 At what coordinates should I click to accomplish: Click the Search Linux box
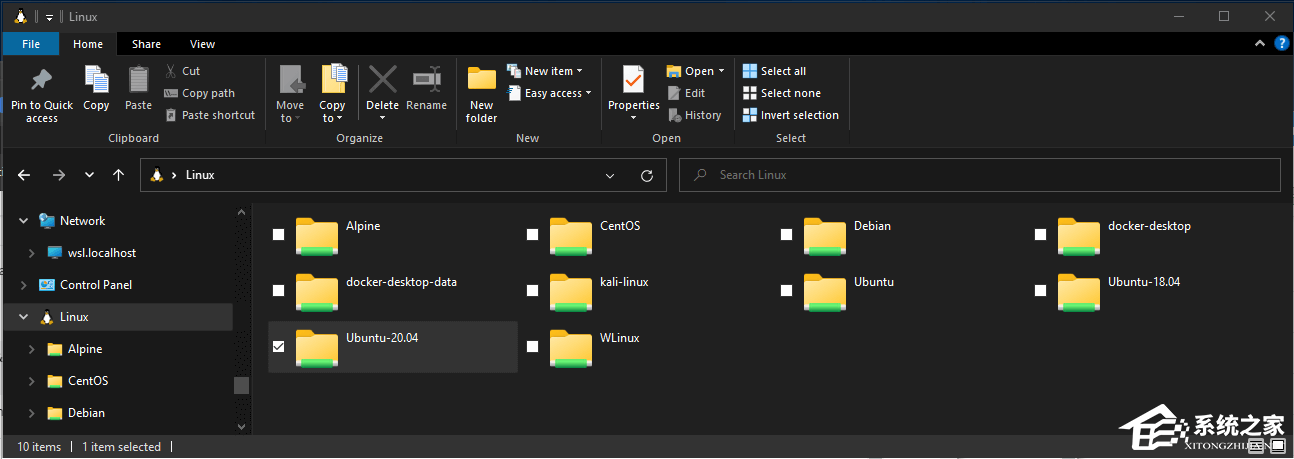coord(980,175)
